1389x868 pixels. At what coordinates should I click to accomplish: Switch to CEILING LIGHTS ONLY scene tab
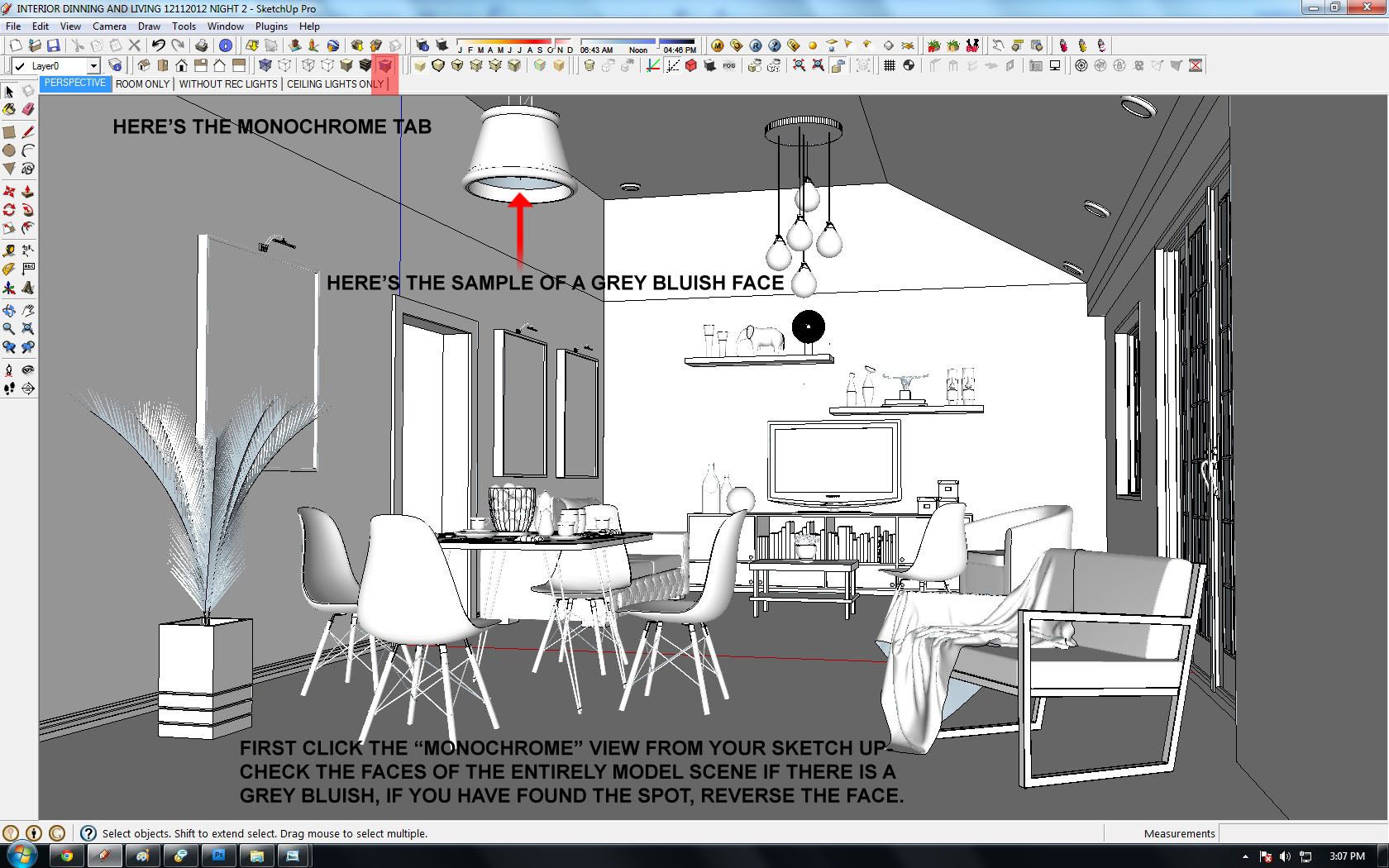[x=336, y=83]
